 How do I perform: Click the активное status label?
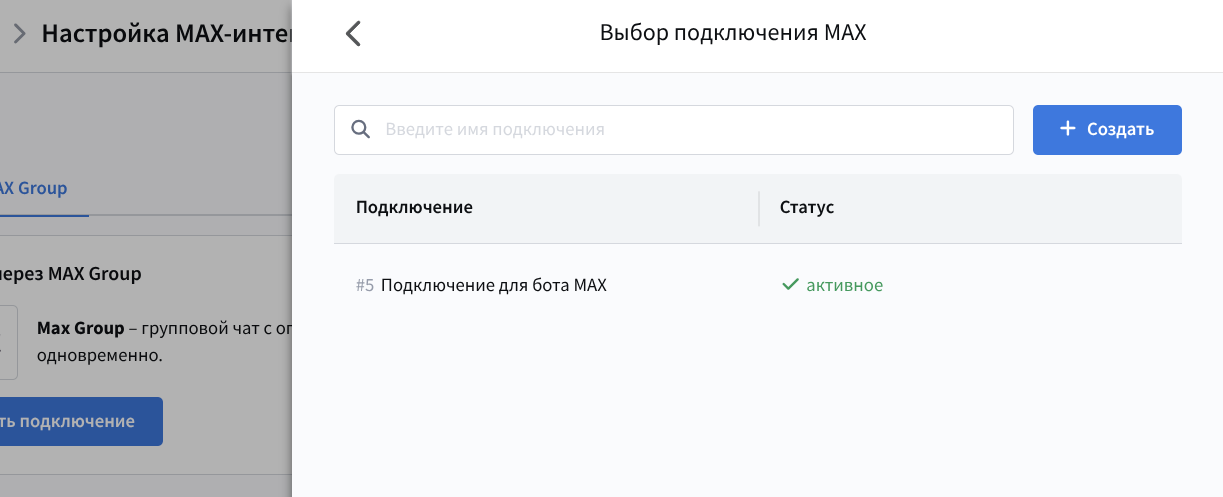pos(844,286)
